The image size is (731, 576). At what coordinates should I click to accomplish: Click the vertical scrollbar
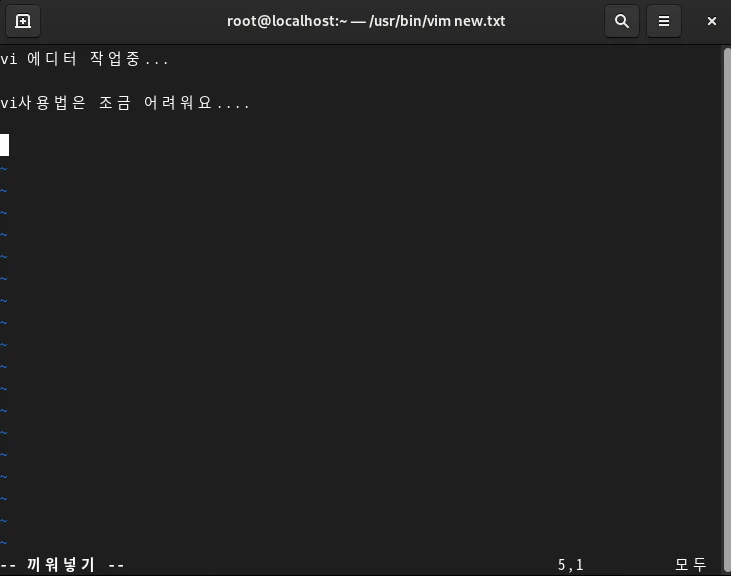click(727, 308)
